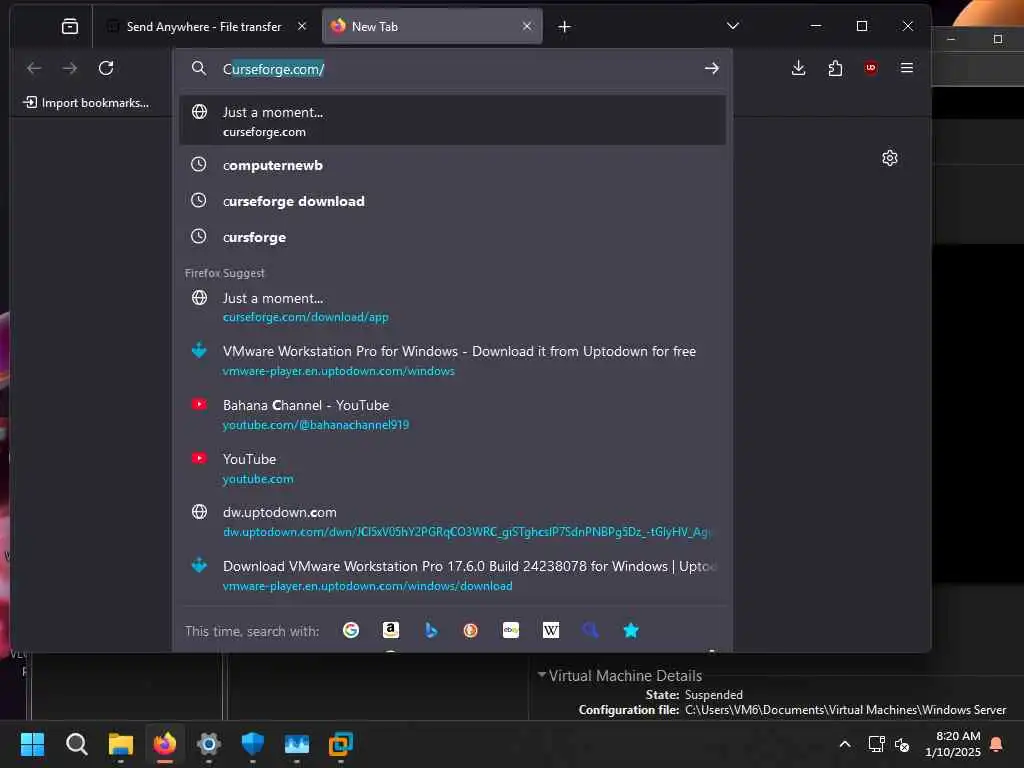Open Firefox View tab manager icon
The image size is (1024, 768).
(70, 27)
